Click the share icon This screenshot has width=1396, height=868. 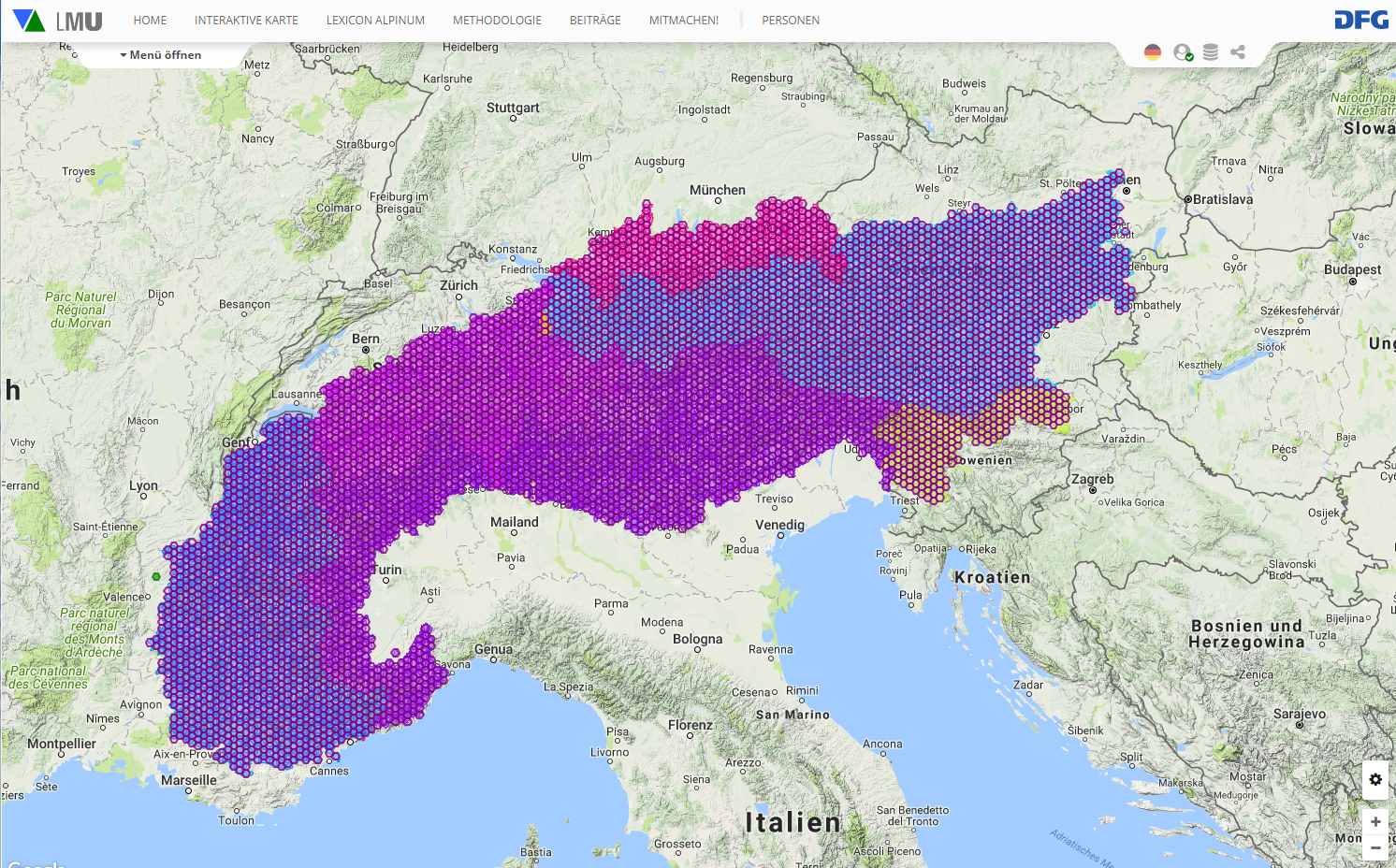pyautogui.click(x=1238, y=52)
